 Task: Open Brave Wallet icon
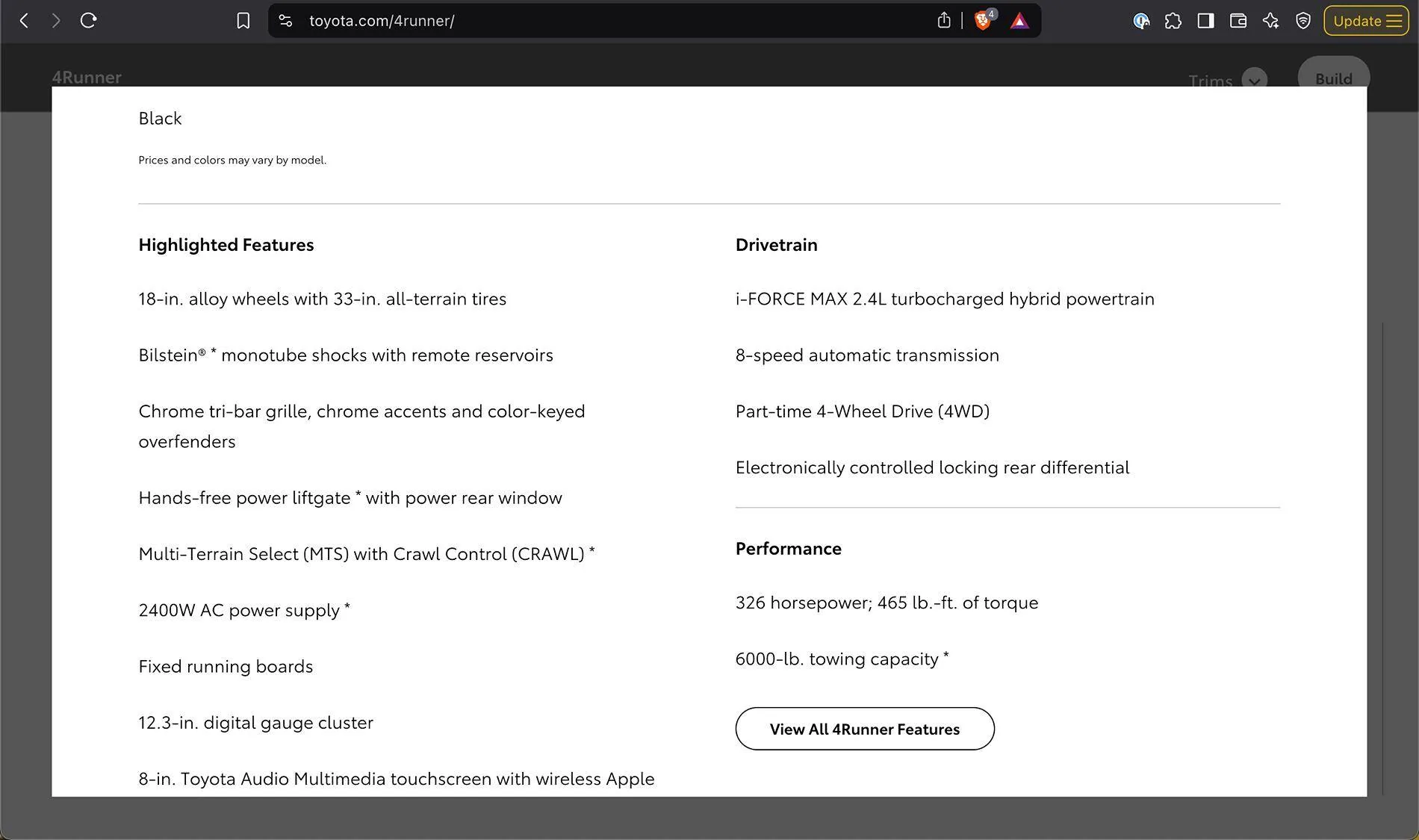(1238, 21)
